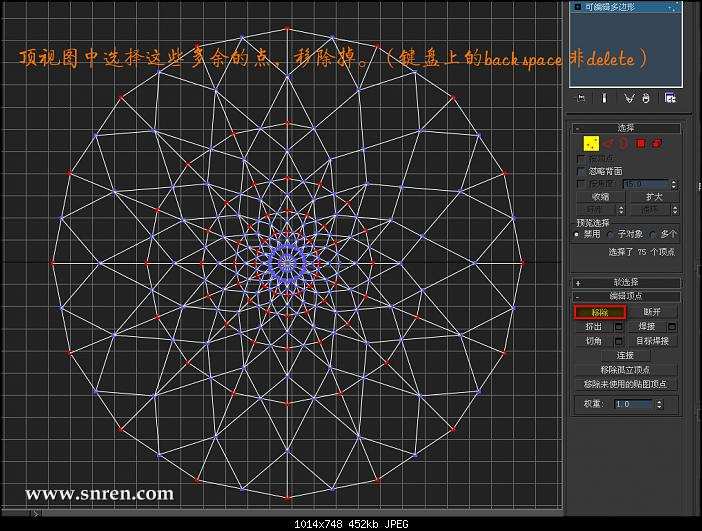702x531 pixels.
Task: Click Grow (扩大) selection button
Action: (654, 197)
